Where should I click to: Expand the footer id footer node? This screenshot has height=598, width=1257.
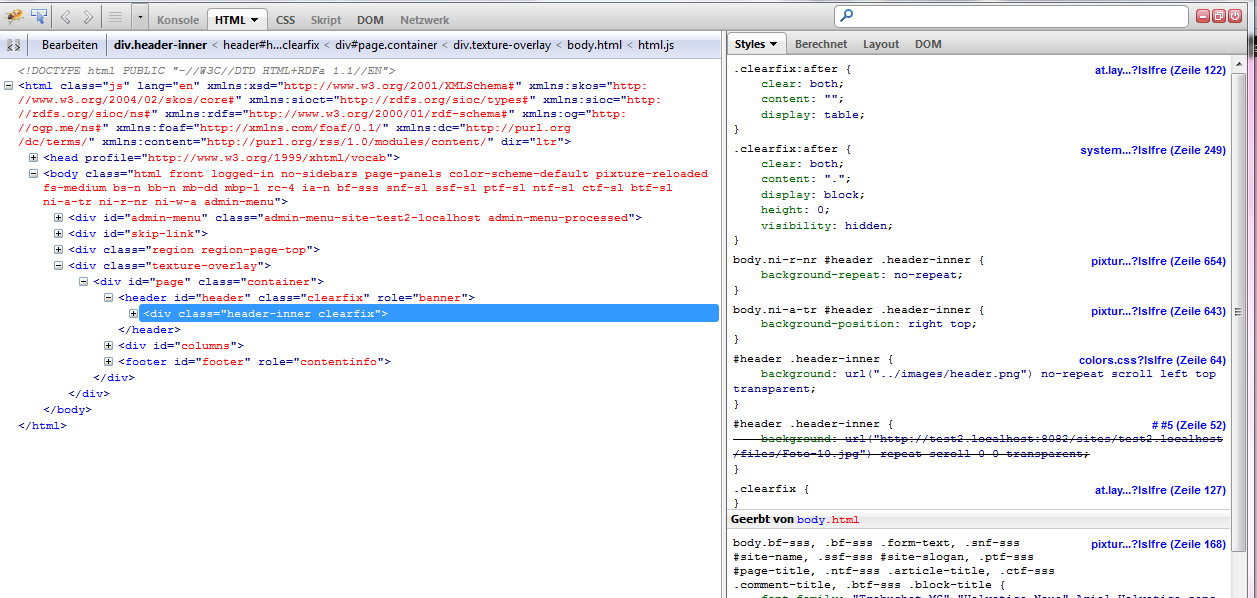click(x=109, y=362)
